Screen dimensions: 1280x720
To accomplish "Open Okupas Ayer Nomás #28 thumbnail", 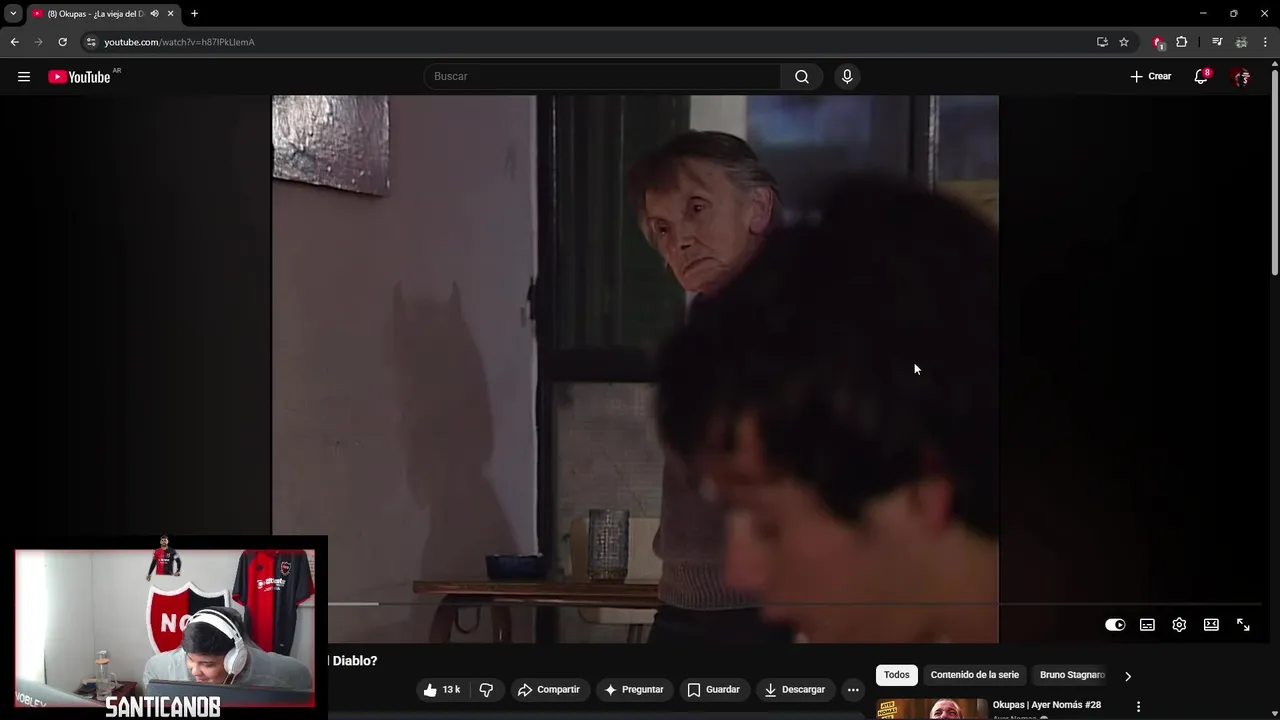I will point(931,709).
